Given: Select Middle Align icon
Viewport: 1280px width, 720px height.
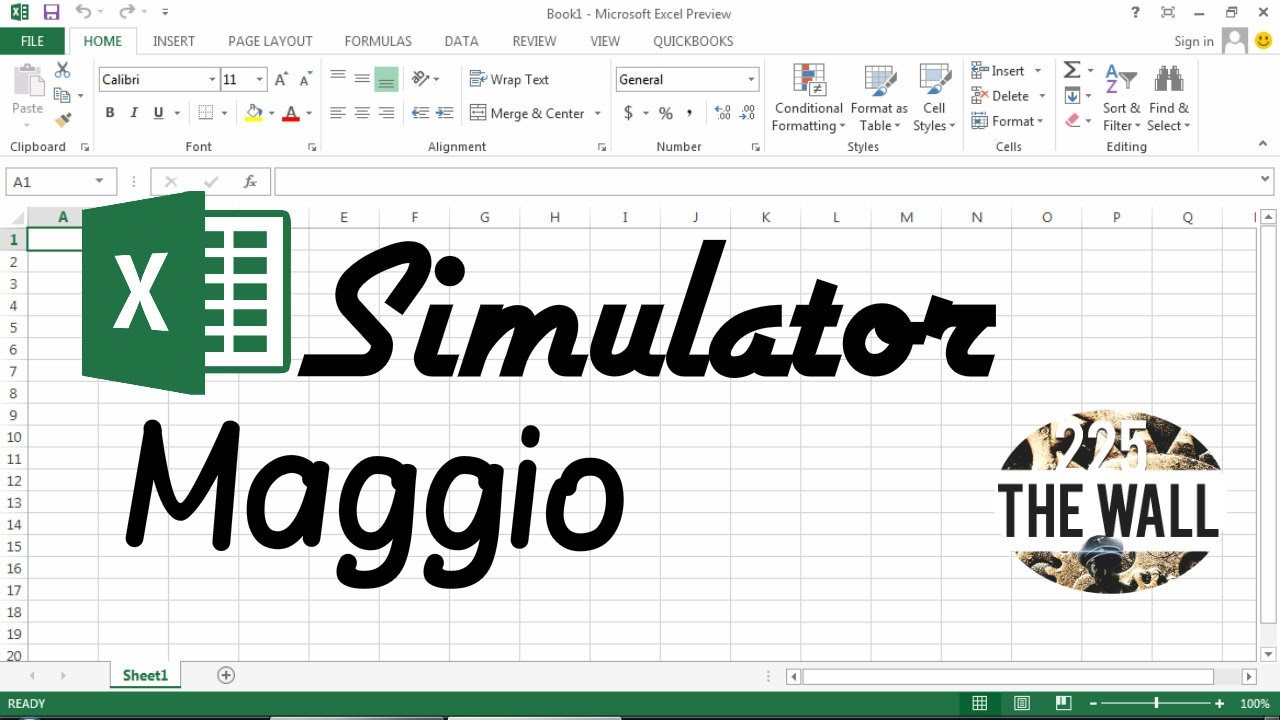Looking at the screenshot, I should (x=362, y=78).
